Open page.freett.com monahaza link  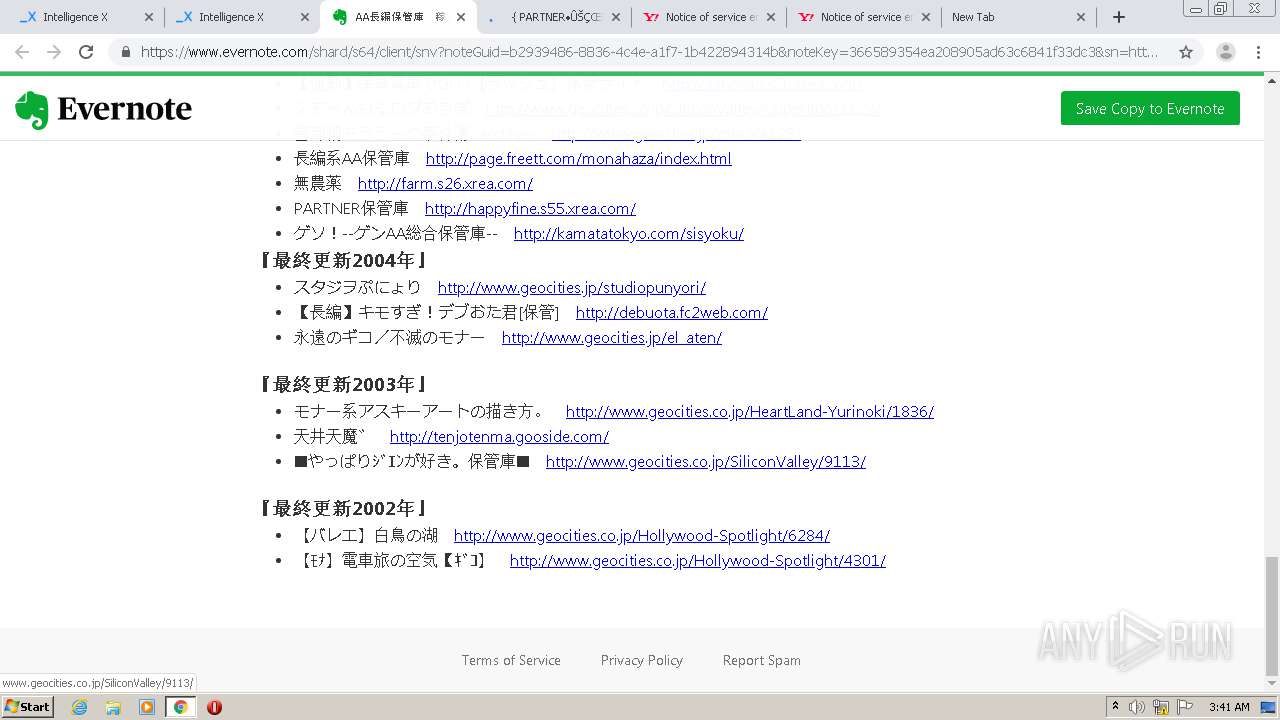pos(578,158)
